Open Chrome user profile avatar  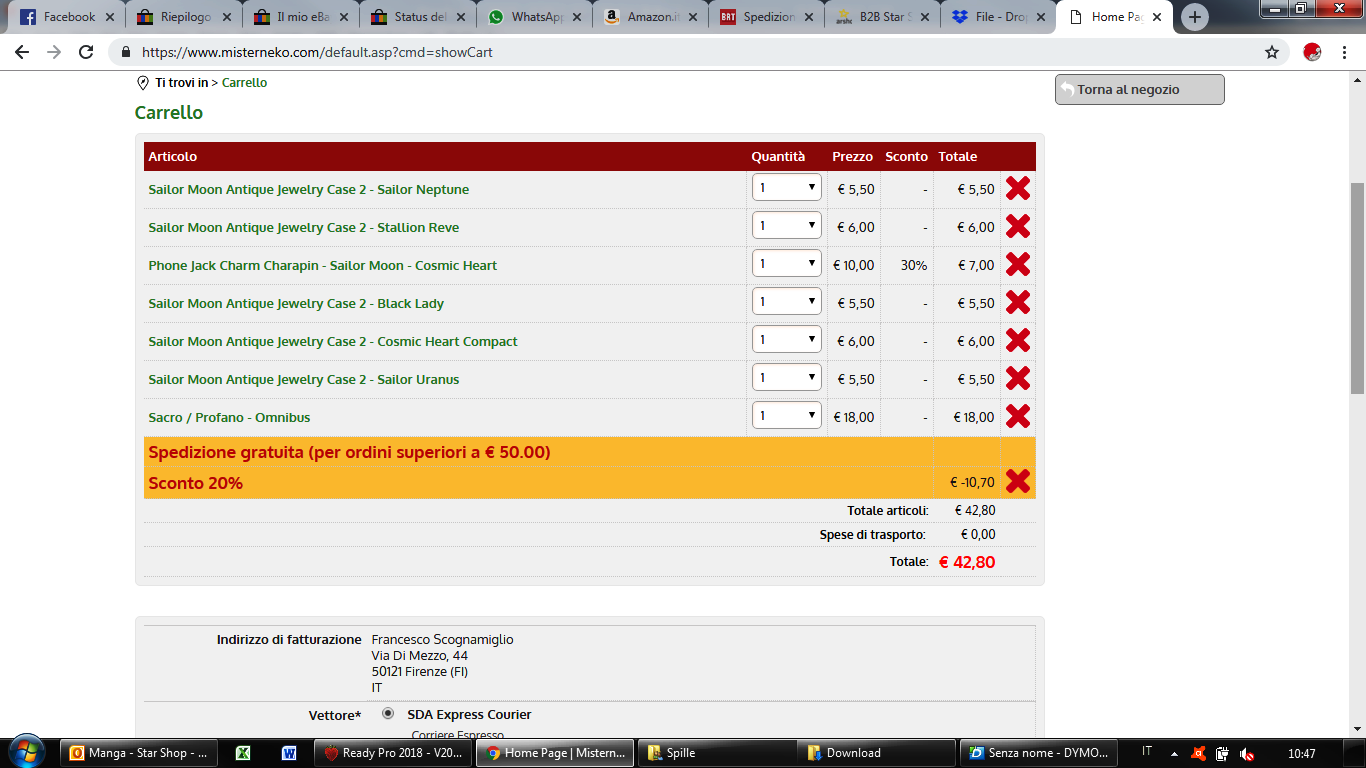pos(1312,52)
